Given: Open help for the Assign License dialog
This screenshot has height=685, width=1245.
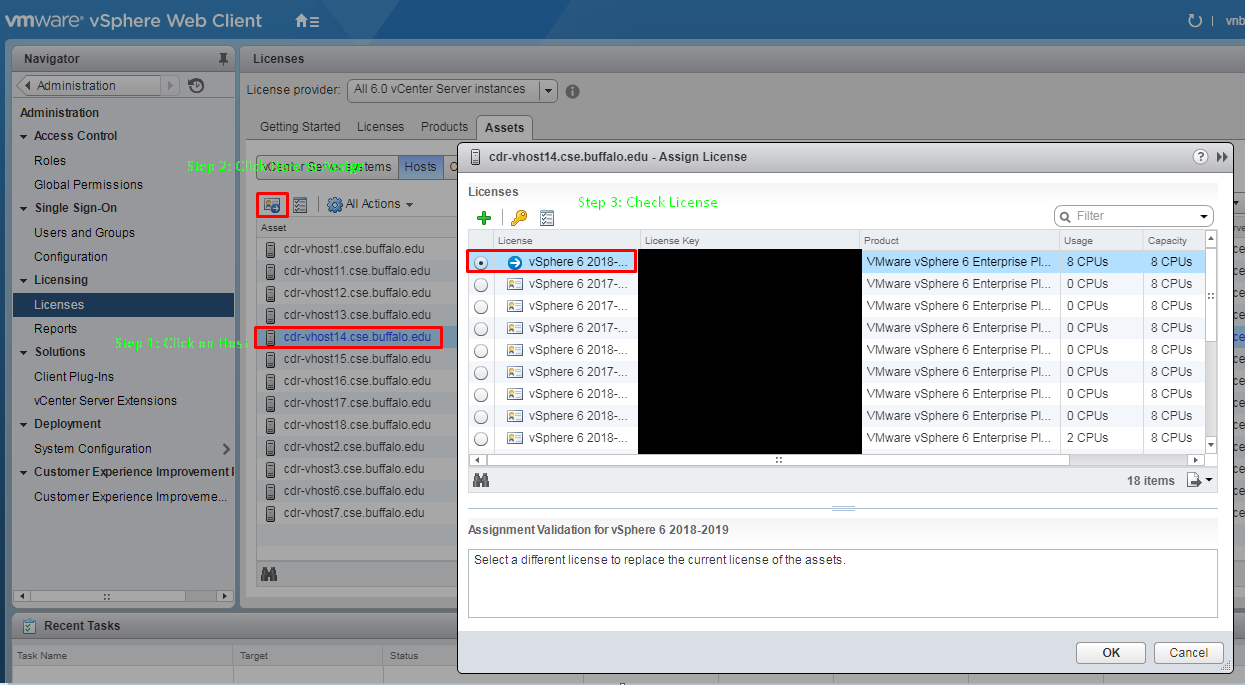Looking at the screenshot, I should tap(1201, 157).
